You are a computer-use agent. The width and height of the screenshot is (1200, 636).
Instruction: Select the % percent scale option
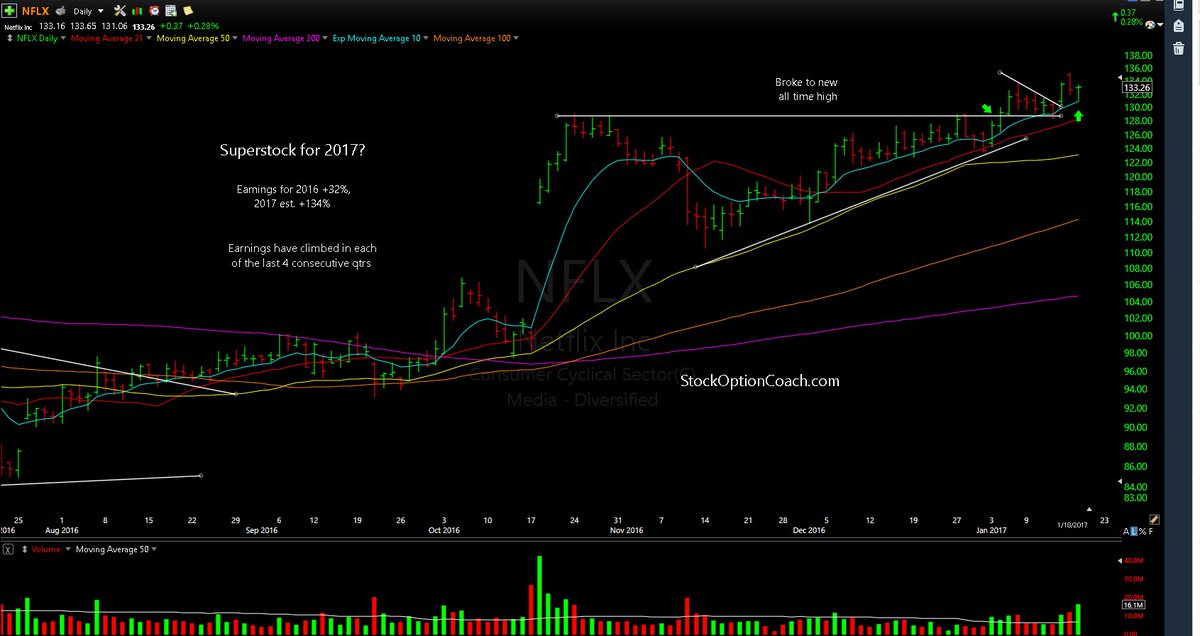[x=1142, y=532]
